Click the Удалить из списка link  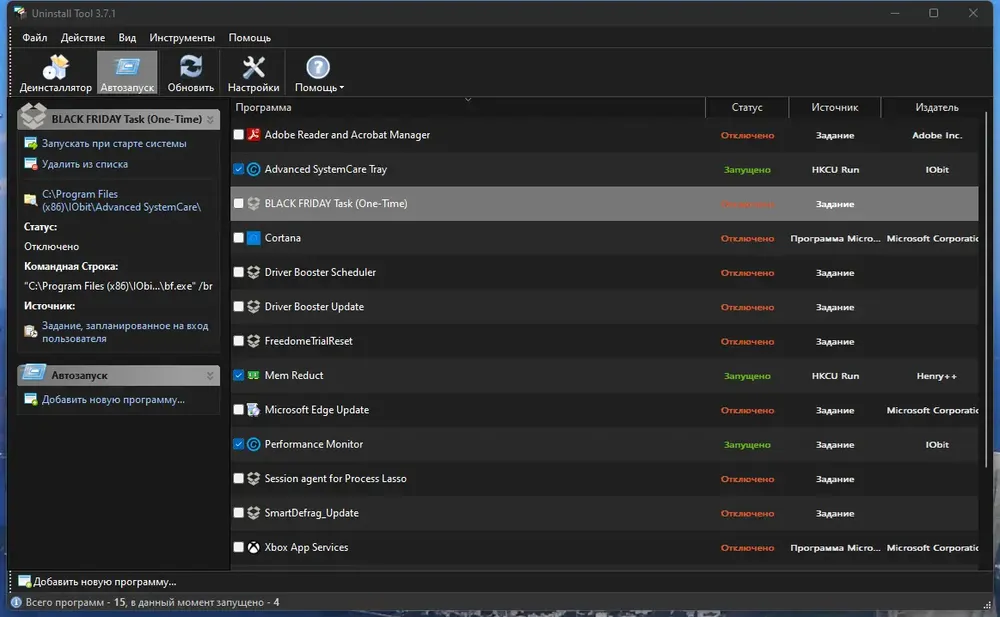click(85, 164)
